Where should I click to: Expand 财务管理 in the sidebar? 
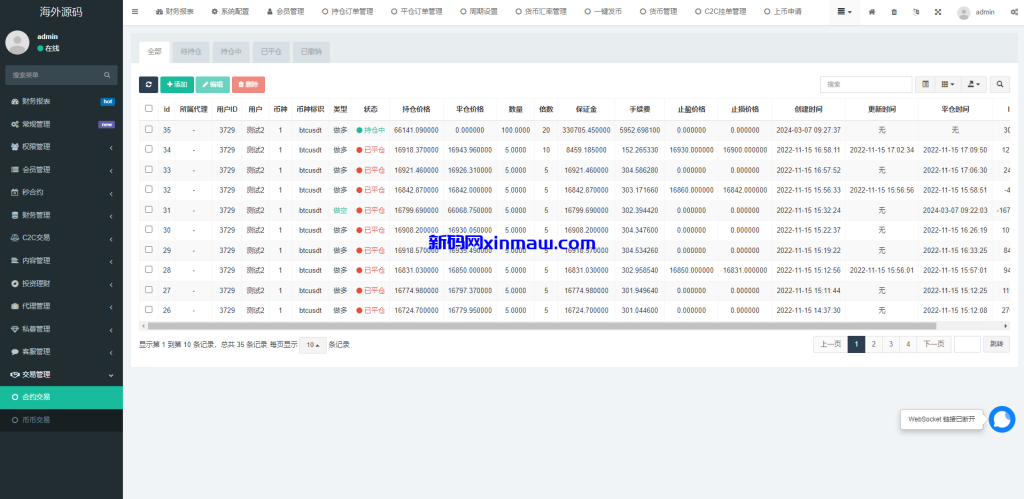tap(61, 215)
